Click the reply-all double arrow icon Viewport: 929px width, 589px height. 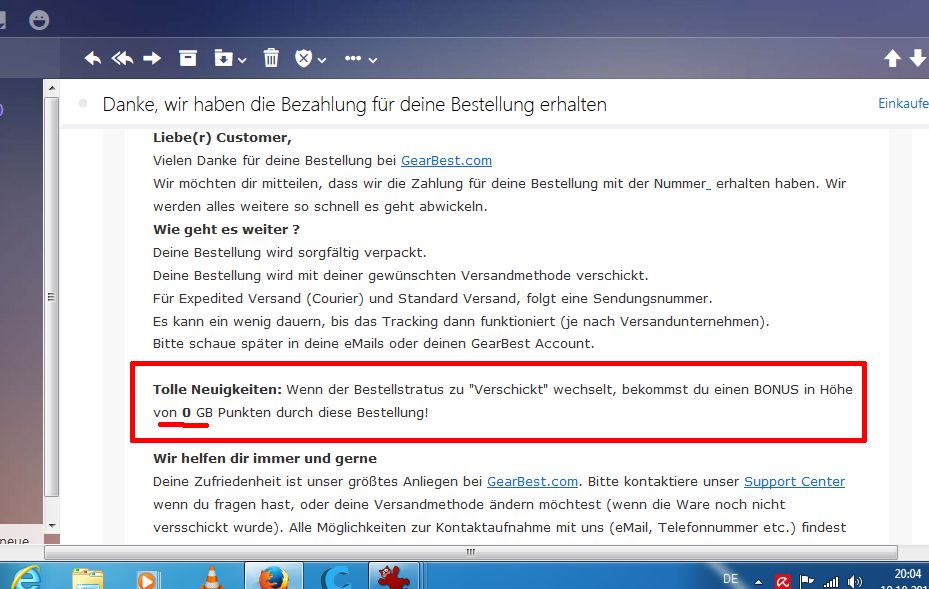(x=123, y=58)
